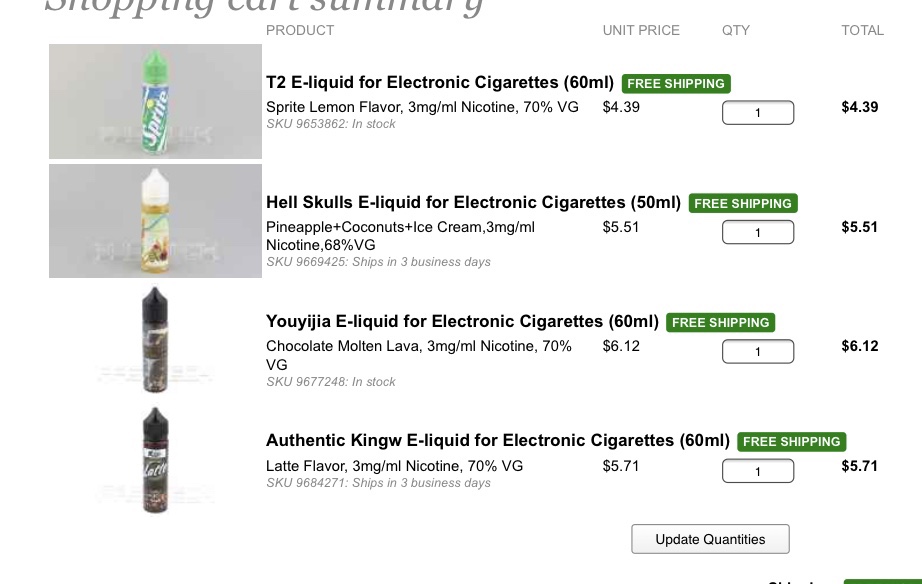This screenshot has height=584, width=922.
Task: Open the T2 E-liquid product title link
Action: coord(440,82)
